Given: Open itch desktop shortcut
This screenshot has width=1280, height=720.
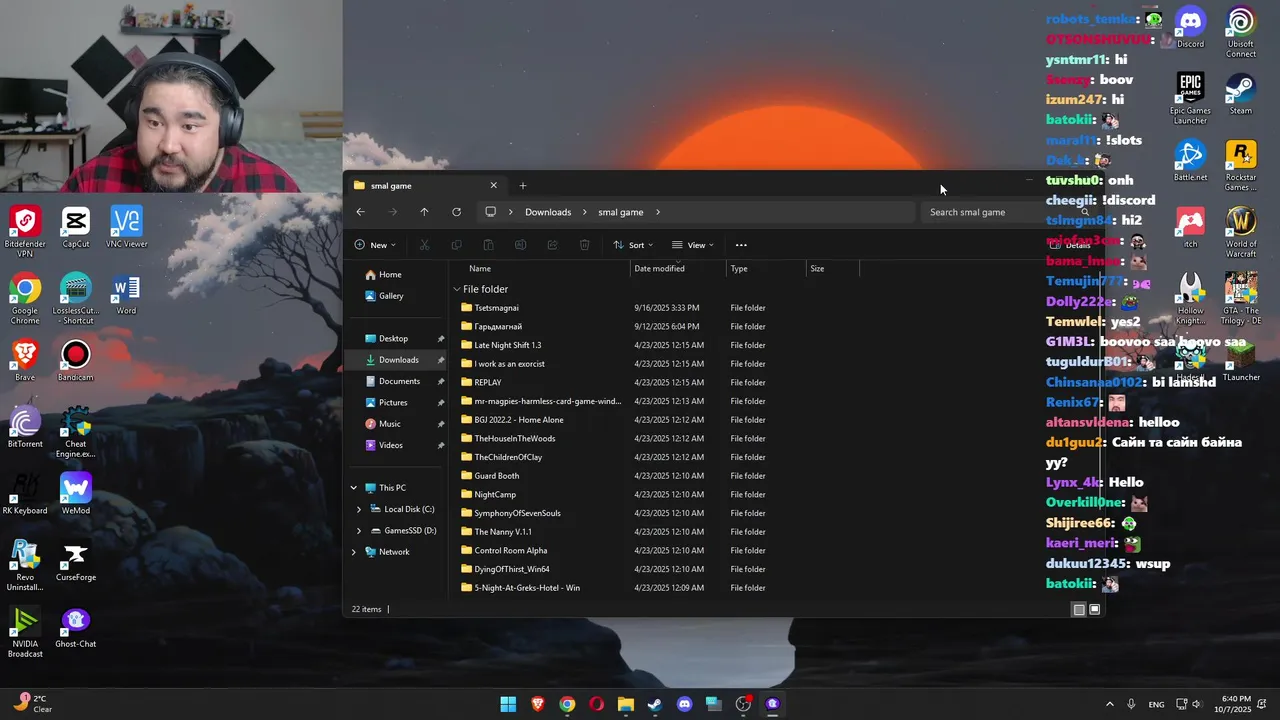Looking at the screenshot, I should 1190,227.
